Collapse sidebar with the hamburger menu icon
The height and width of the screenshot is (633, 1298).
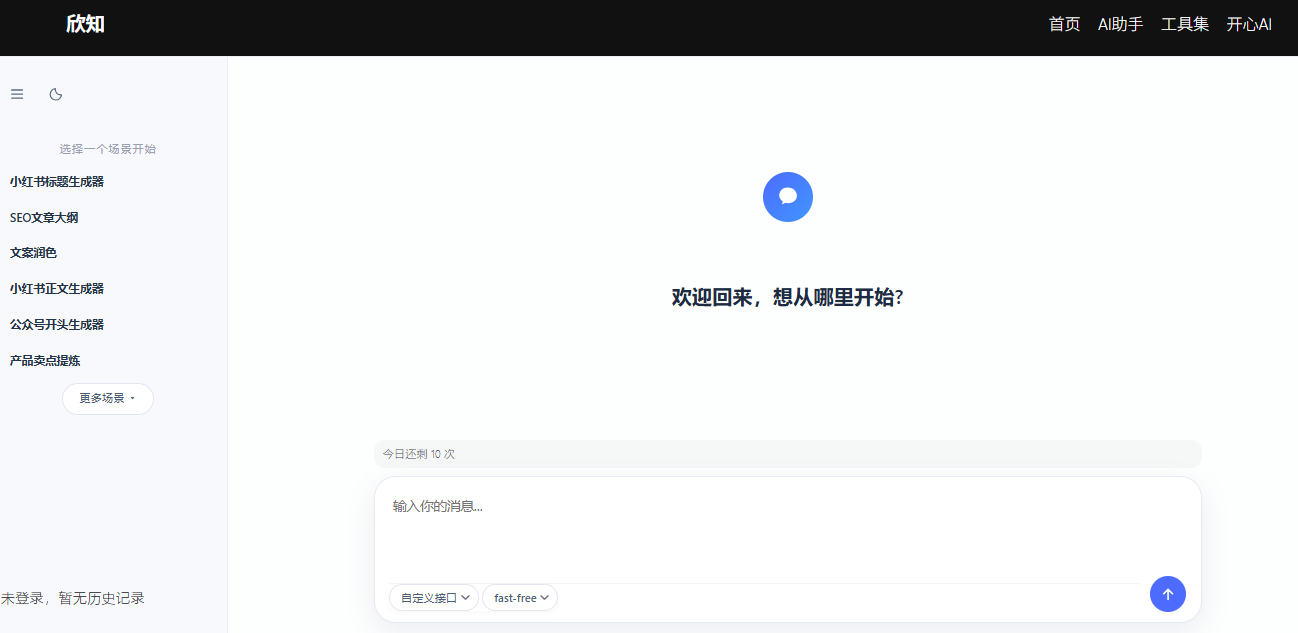17,94
